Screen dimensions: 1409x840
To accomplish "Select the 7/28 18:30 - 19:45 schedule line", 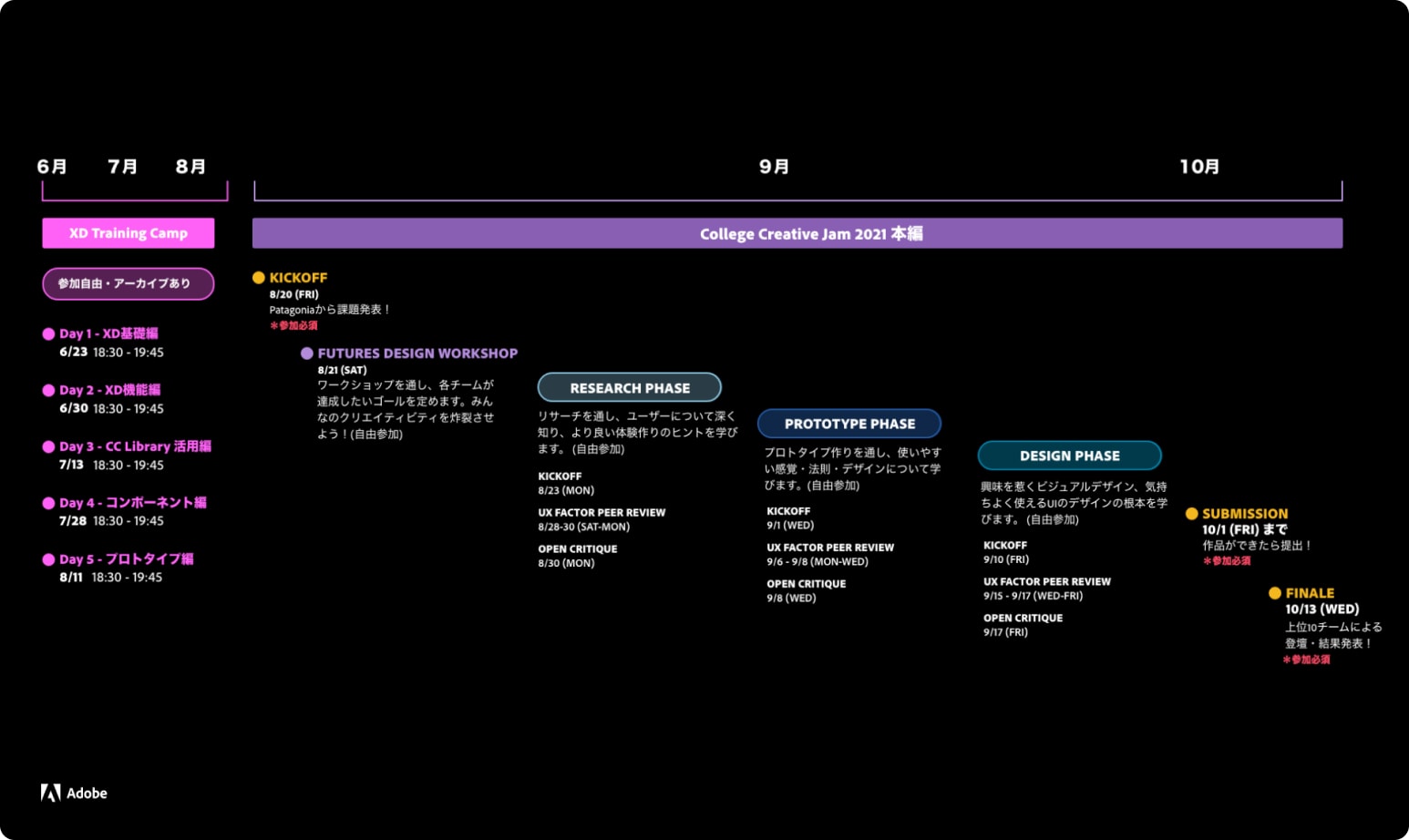I will [111, 521].
